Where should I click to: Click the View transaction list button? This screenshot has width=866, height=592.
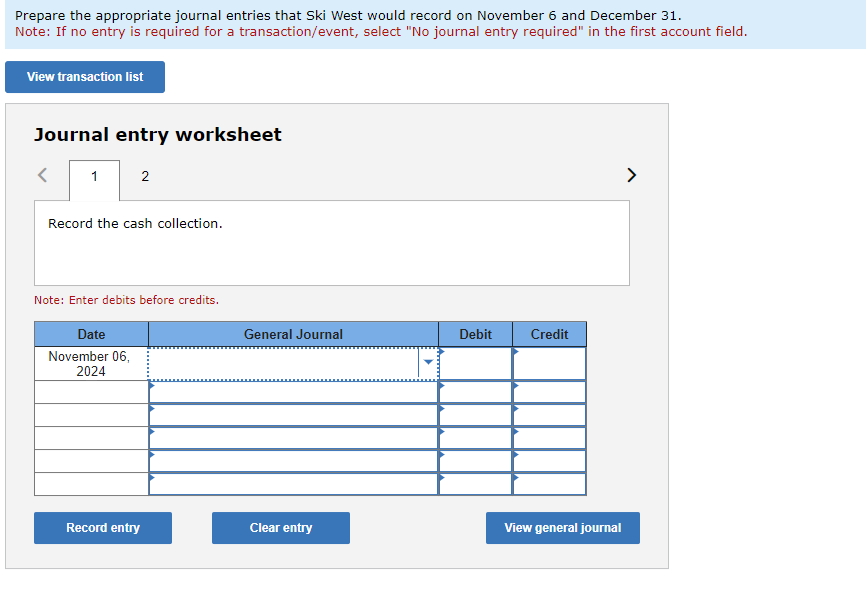(84, 77)
